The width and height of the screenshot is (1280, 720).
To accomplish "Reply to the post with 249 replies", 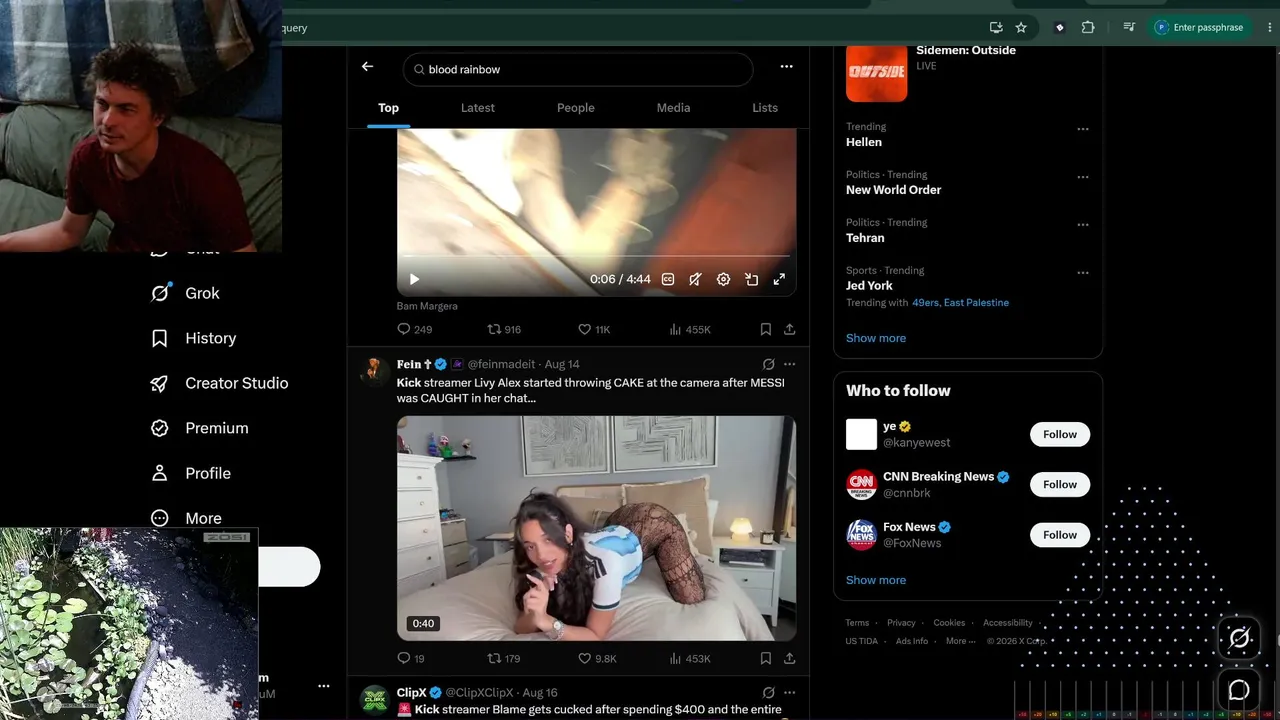I will (415, 329).
